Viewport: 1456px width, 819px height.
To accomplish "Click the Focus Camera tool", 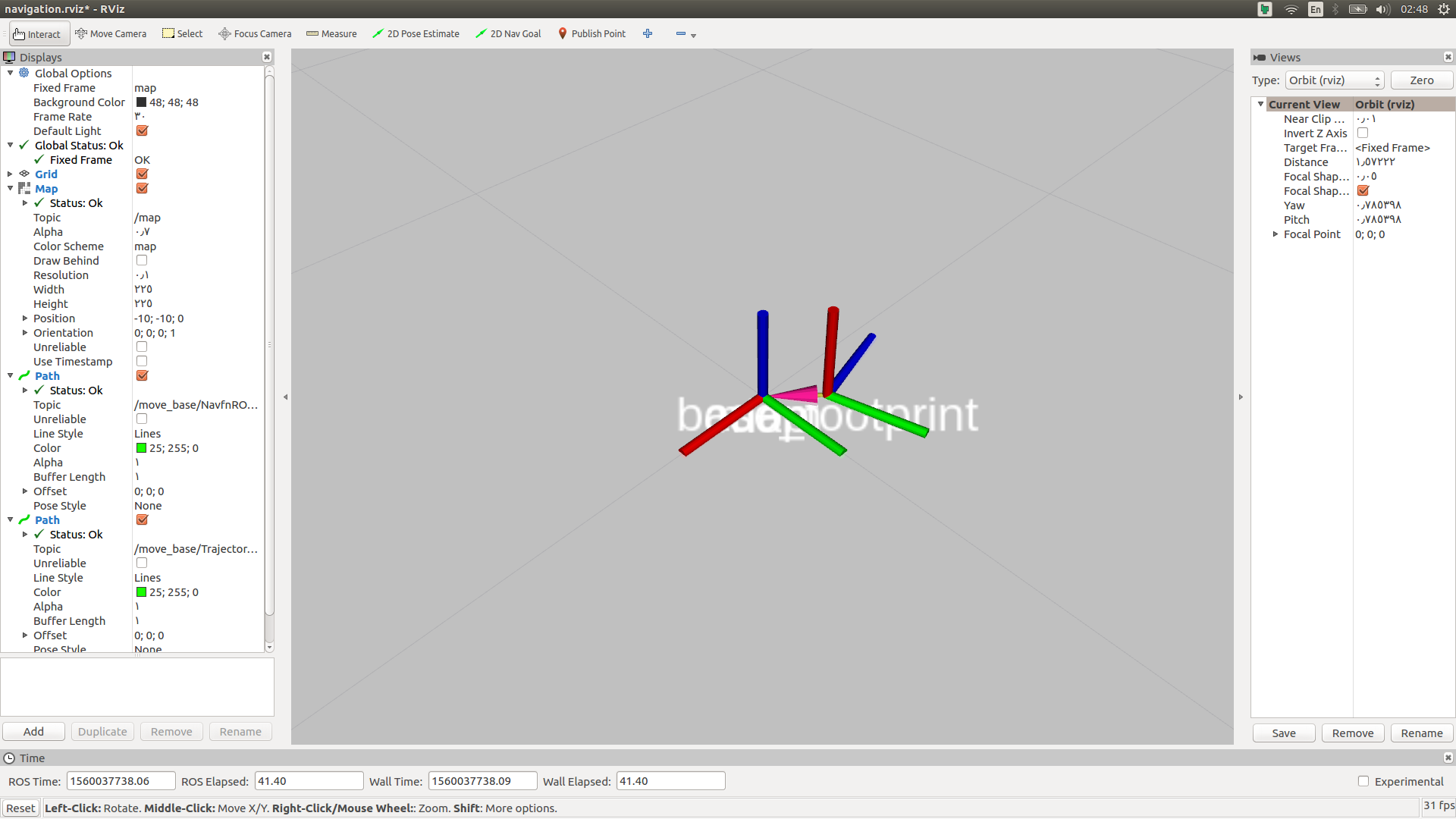I will [x=256, y=33].
